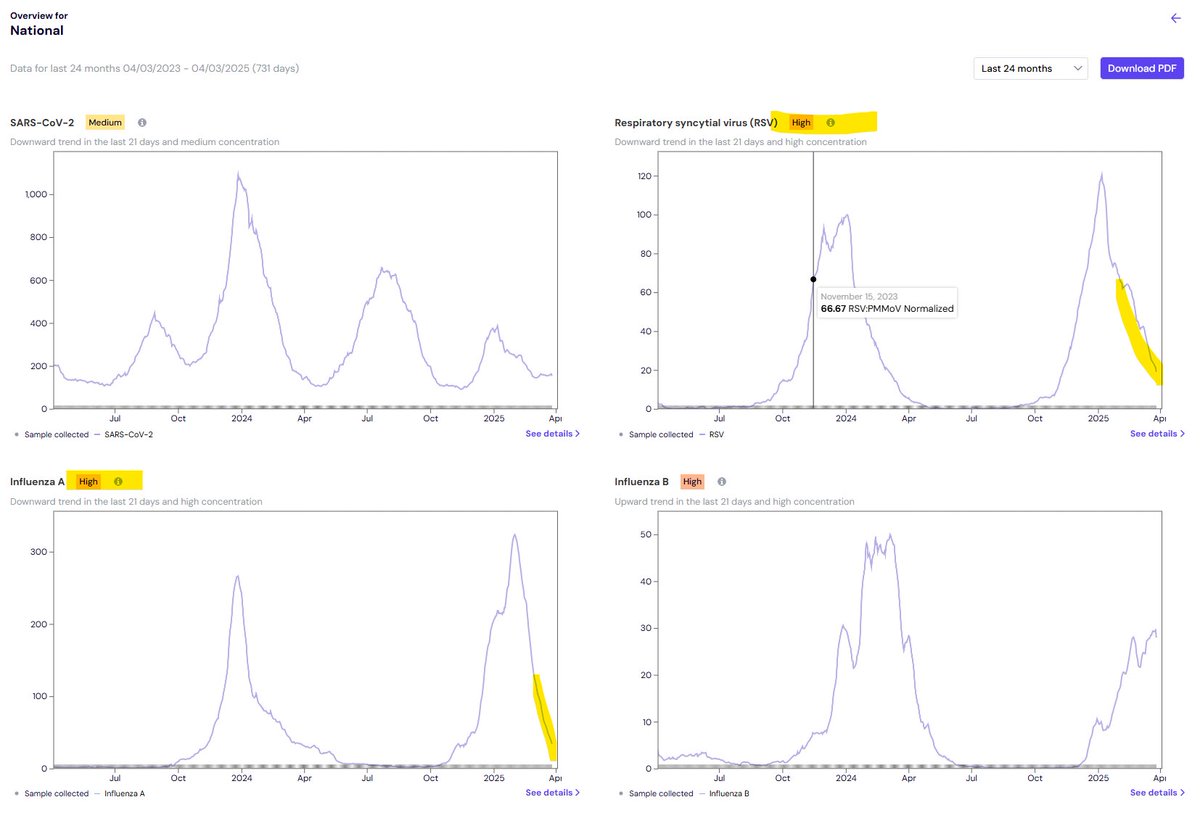The width and height of the screenshot is (1200, 826).
Task: Click the Influenza B chart title
Action: (x=642, y=481)
